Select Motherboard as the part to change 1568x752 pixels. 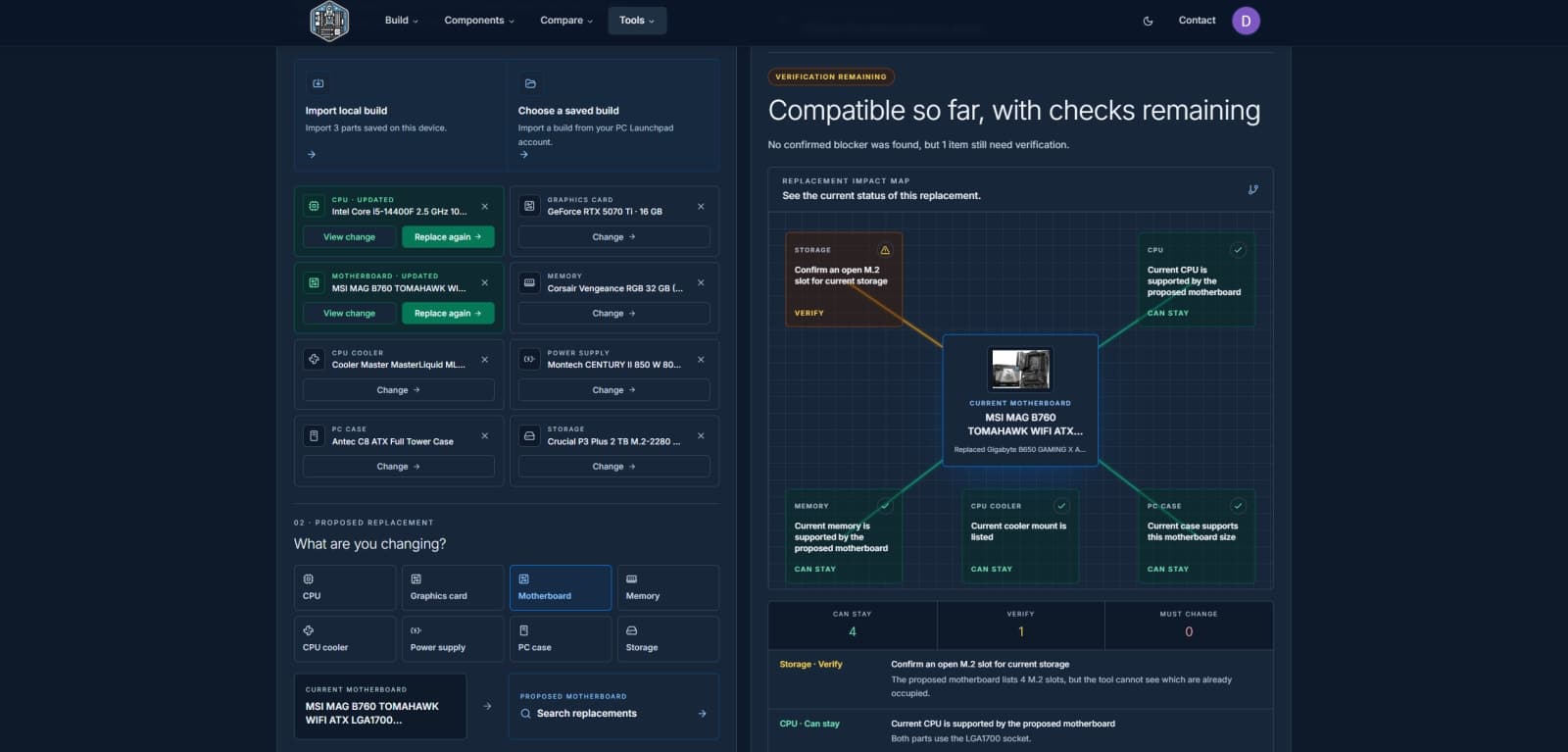tap(561, 587)
